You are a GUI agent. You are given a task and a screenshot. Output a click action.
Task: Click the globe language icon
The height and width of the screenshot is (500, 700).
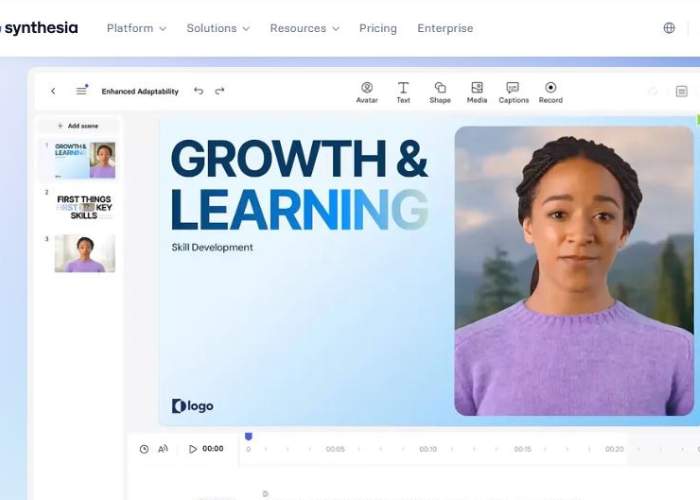click(669, 28)
